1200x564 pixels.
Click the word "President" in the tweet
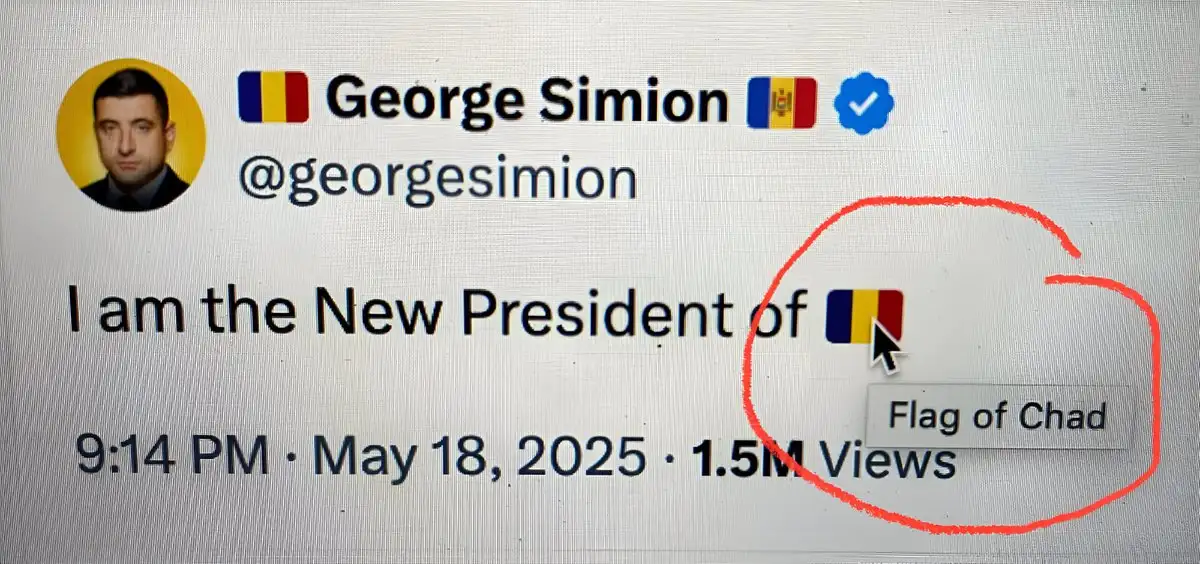(596, 312)
